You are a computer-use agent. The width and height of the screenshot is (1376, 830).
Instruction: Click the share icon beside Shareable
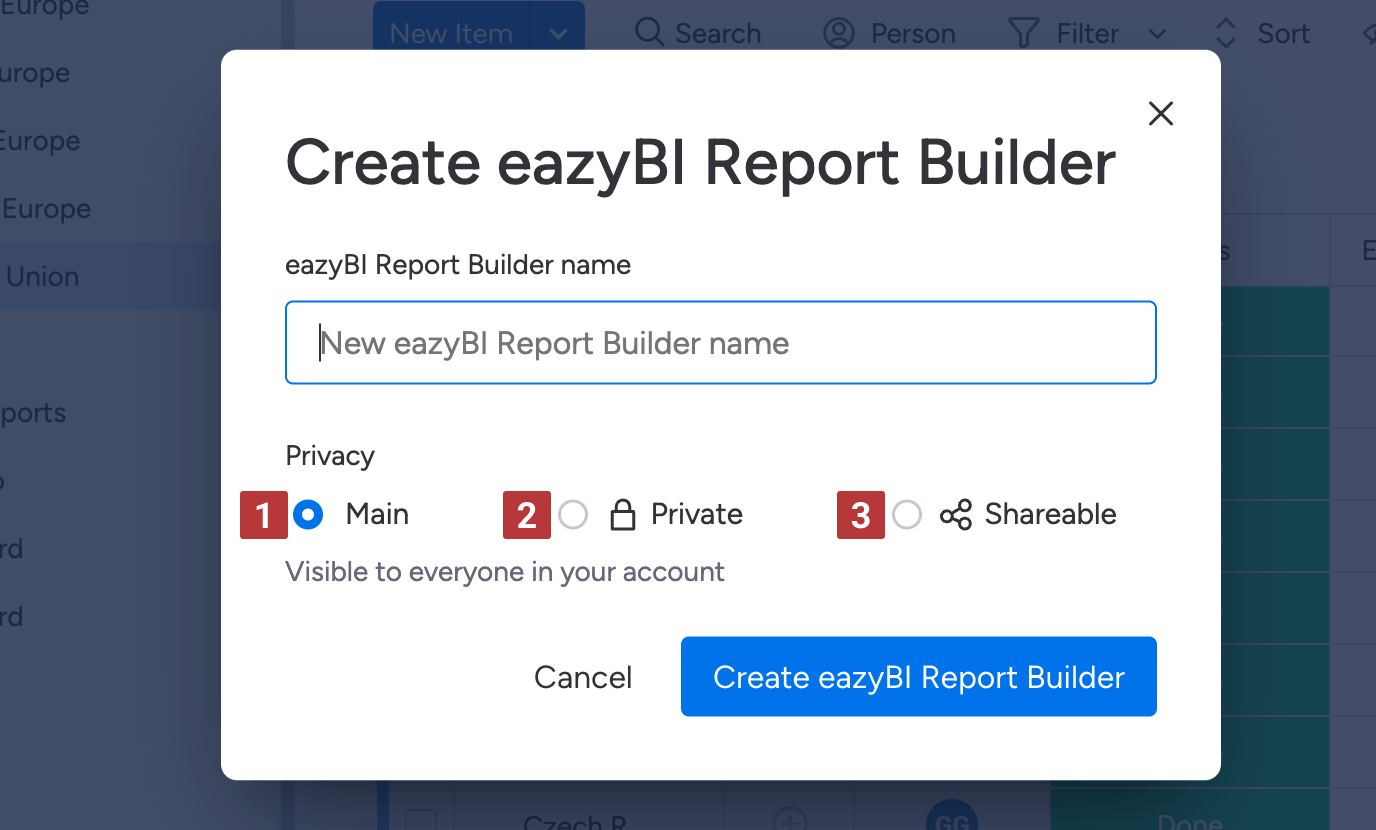click(x=956, y=515)
